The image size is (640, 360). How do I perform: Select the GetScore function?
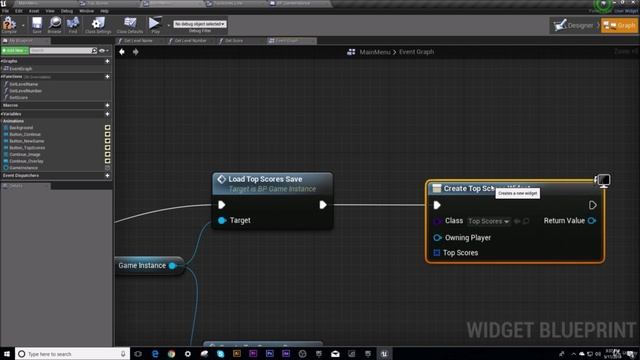(18, 98)
